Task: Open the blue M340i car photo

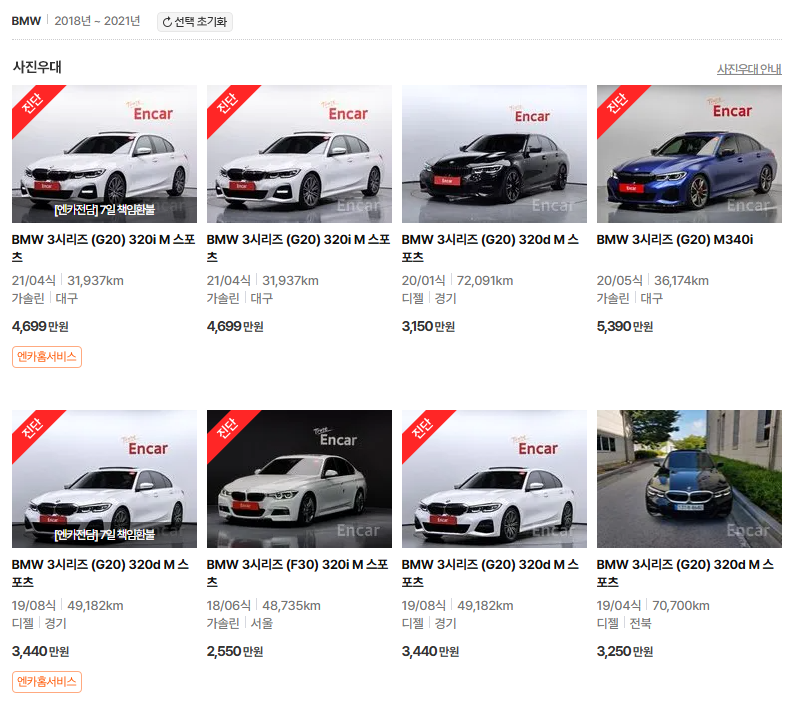Action: [689, 154]
